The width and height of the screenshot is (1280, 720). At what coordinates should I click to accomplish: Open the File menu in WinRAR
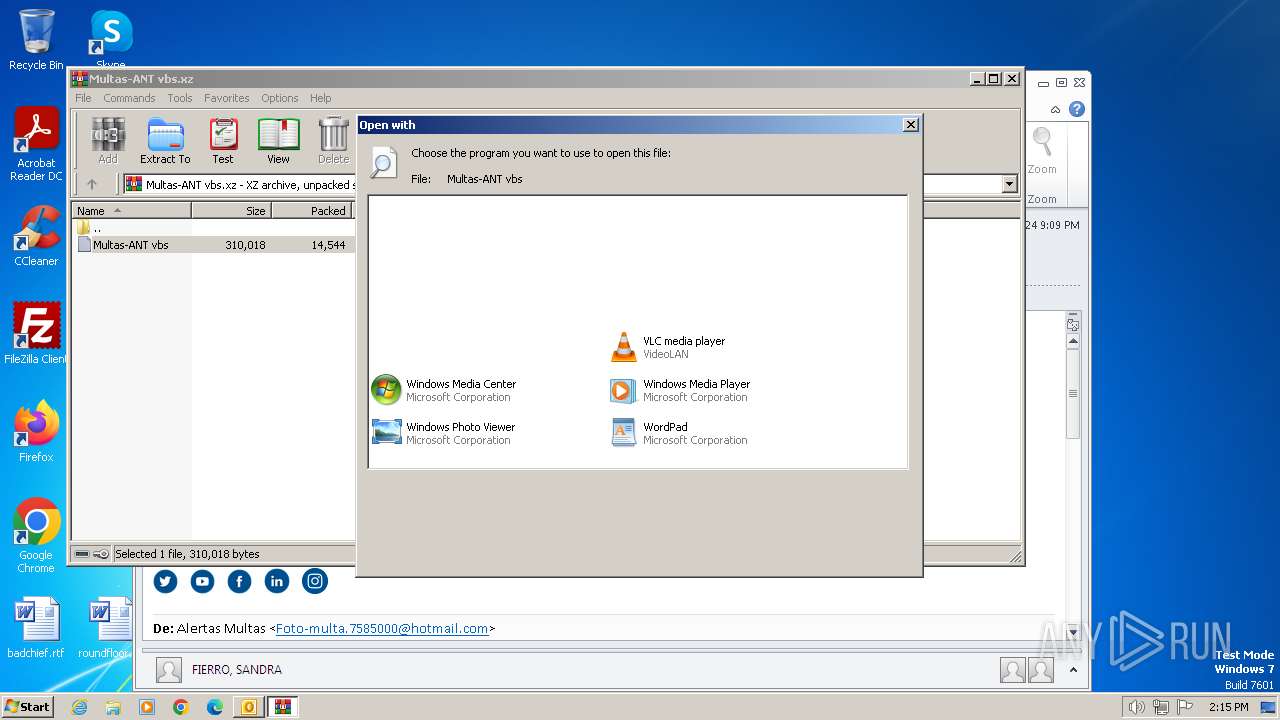[x=83, y=98]
